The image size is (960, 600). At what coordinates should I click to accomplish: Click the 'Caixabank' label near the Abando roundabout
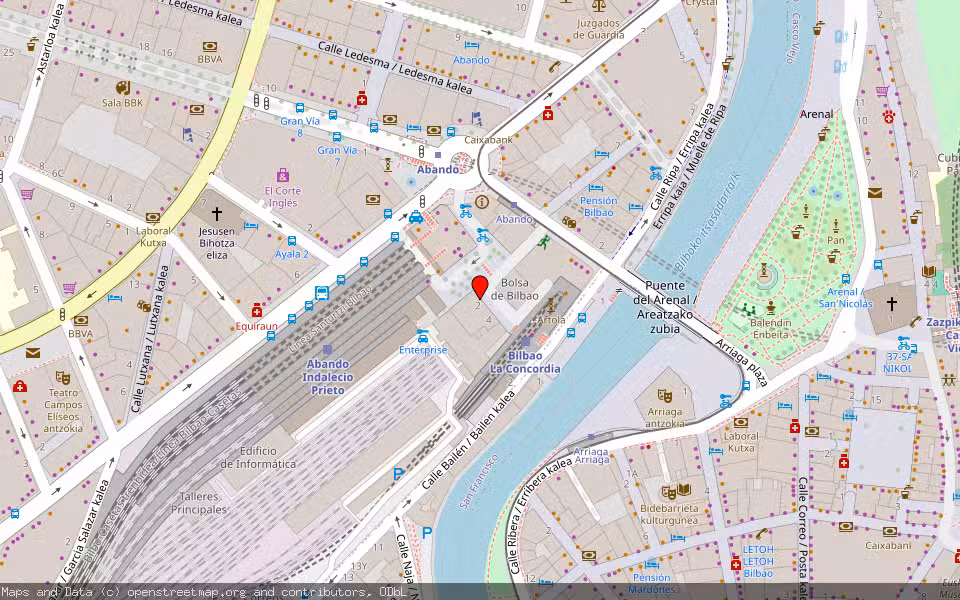[488, 140]
